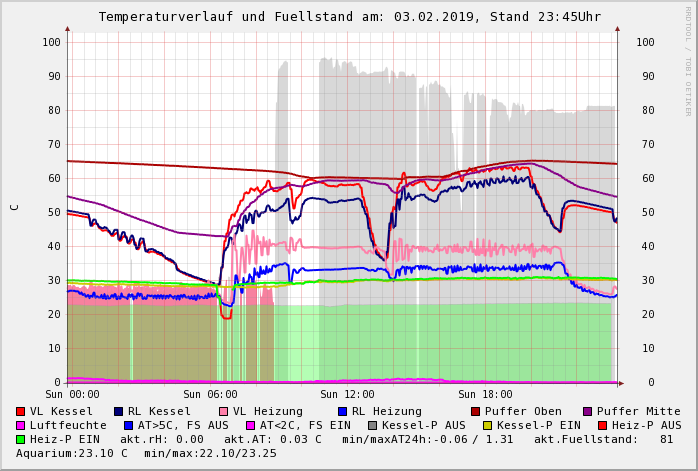Click the dark blue RL Kessel legend swatch
The width and height of the screenshot is (698, 471).
[119, 411]
